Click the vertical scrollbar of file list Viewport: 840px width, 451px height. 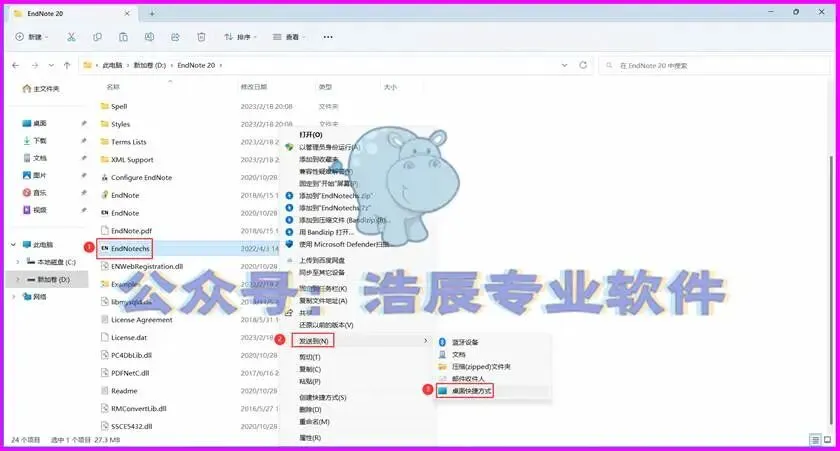tap(831, 289)
